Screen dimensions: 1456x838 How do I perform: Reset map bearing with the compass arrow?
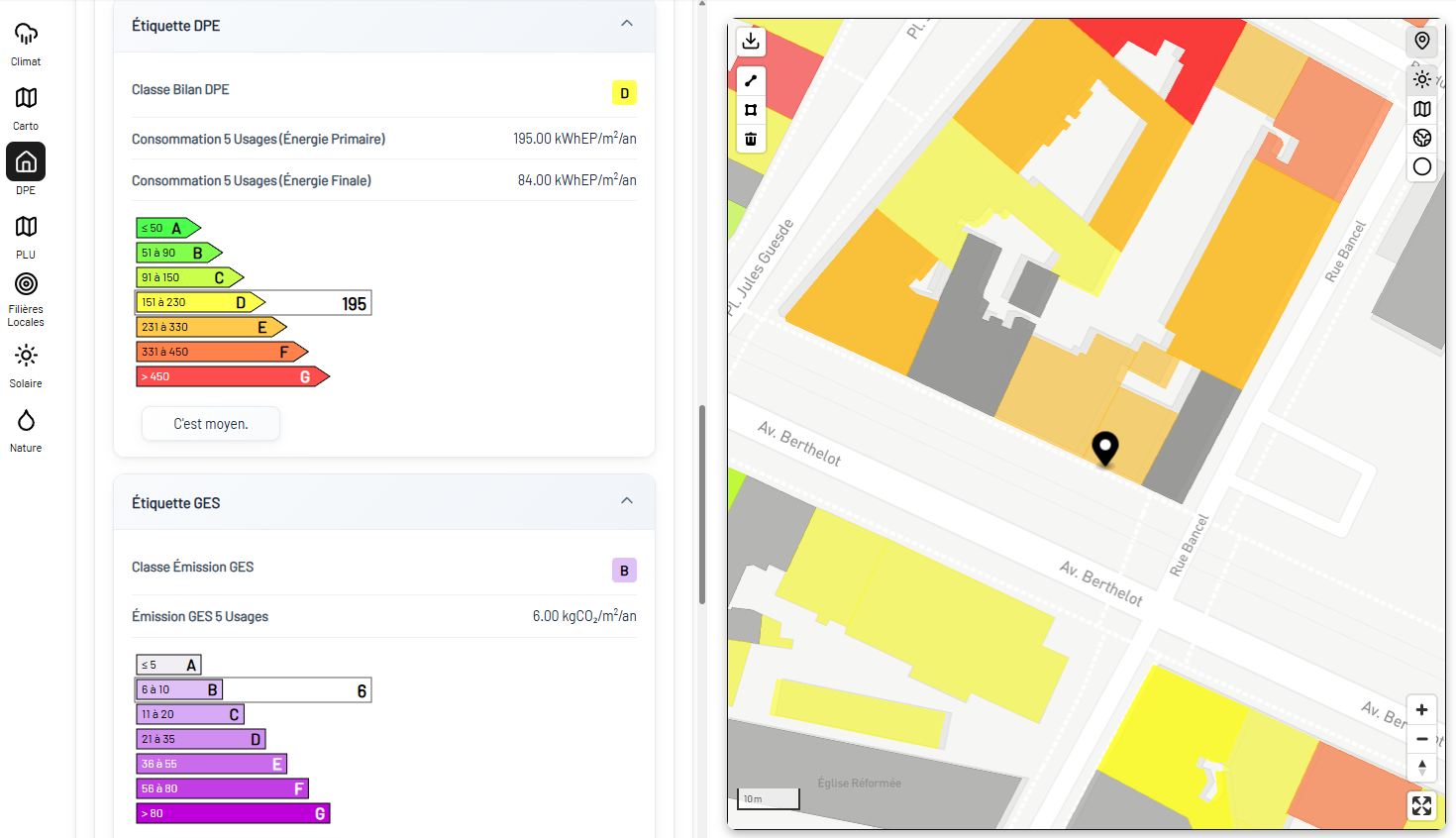click(1422, 768)
